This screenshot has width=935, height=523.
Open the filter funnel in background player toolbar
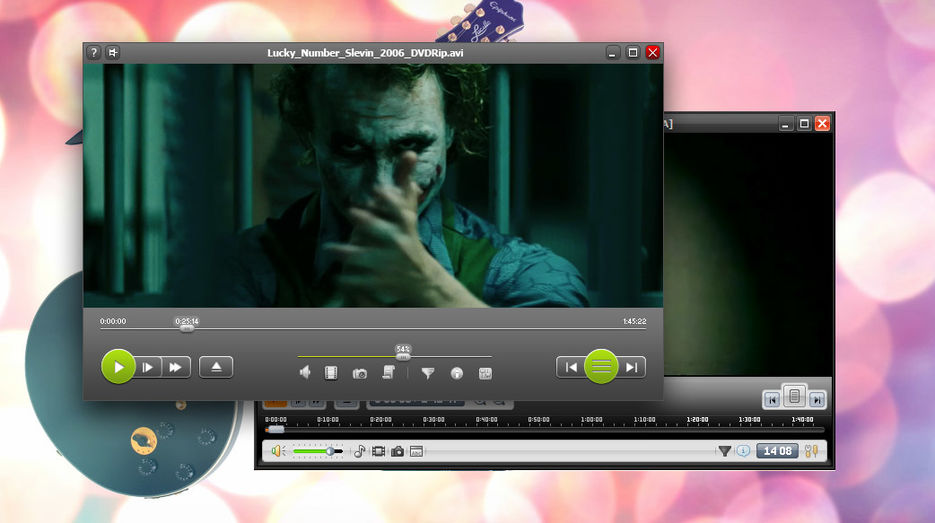[725, 451]
